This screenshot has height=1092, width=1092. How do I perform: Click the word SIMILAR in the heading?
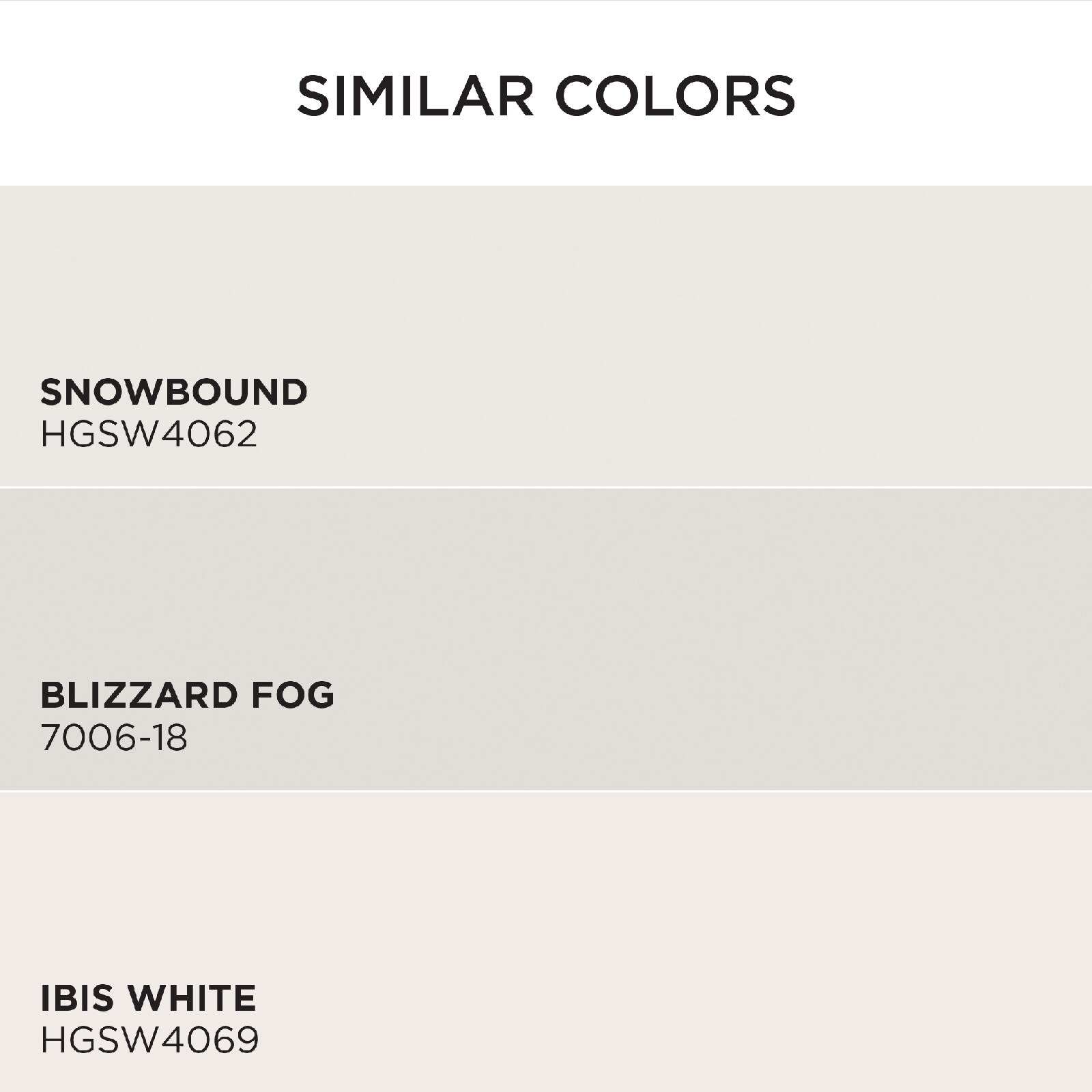click(x=415, y=95)
